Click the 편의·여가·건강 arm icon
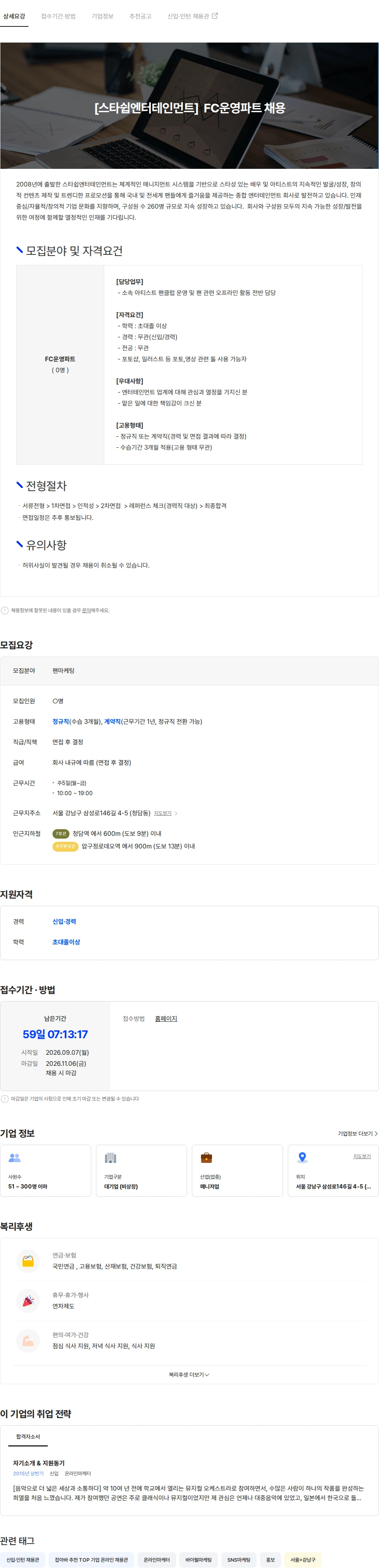379x1568 pixels. pyautogui.click(x=28, y=1340)
